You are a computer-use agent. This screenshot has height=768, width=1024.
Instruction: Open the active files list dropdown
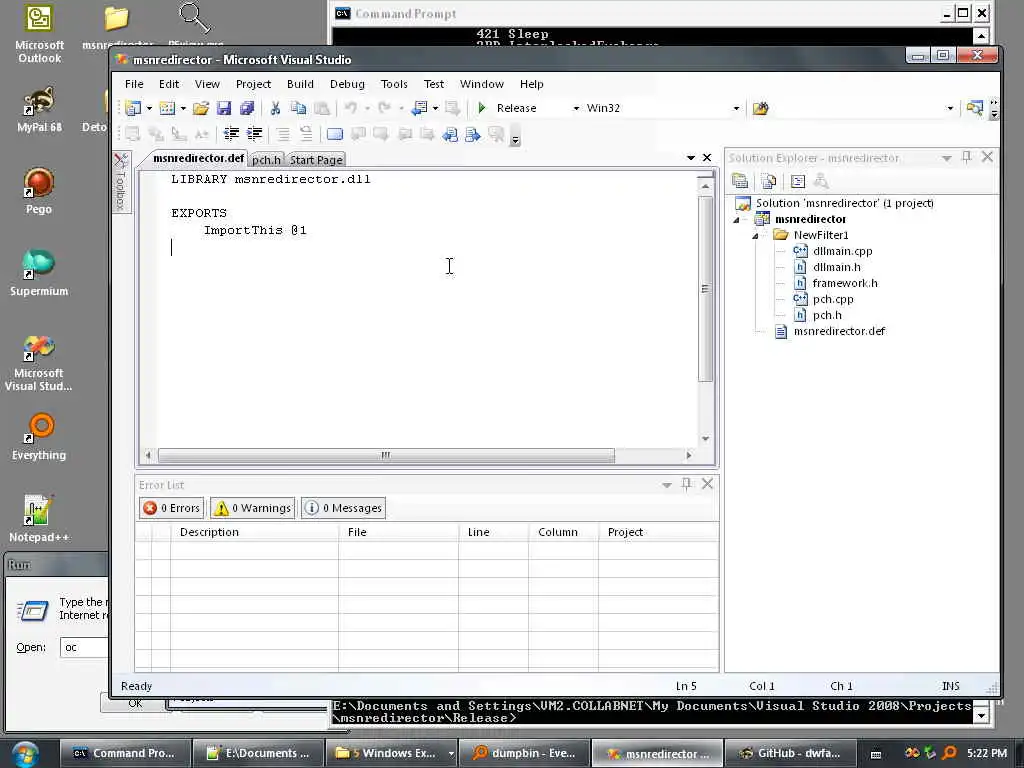click(691, 158)
